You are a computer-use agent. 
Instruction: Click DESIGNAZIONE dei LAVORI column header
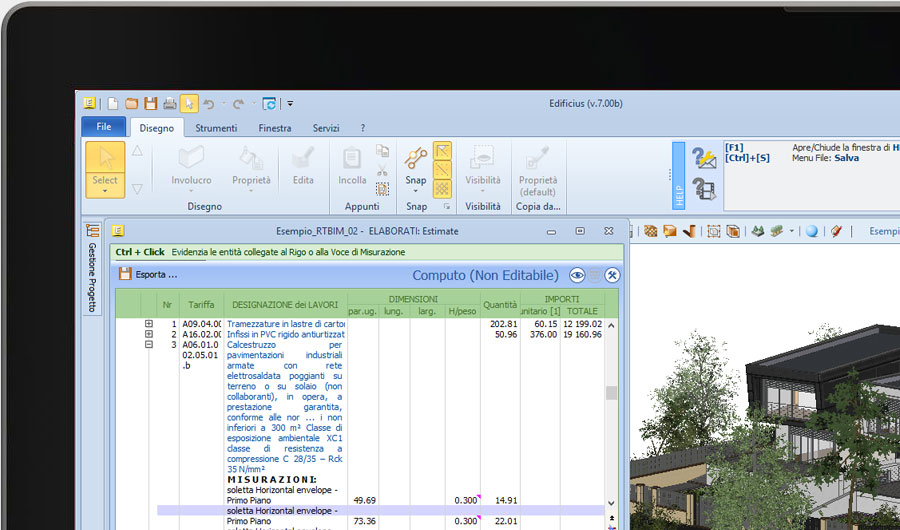[285, 304]
